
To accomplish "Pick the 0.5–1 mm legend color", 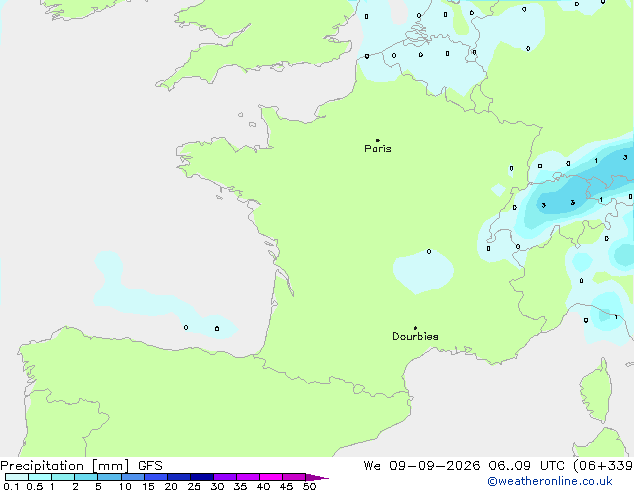I will coord(40,477).
